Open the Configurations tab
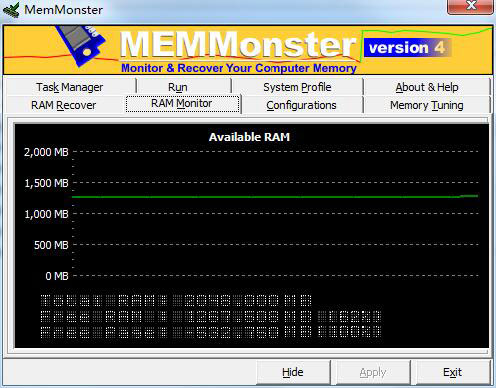This screenshot has height=388, width=496. click(x=301, y=105)
